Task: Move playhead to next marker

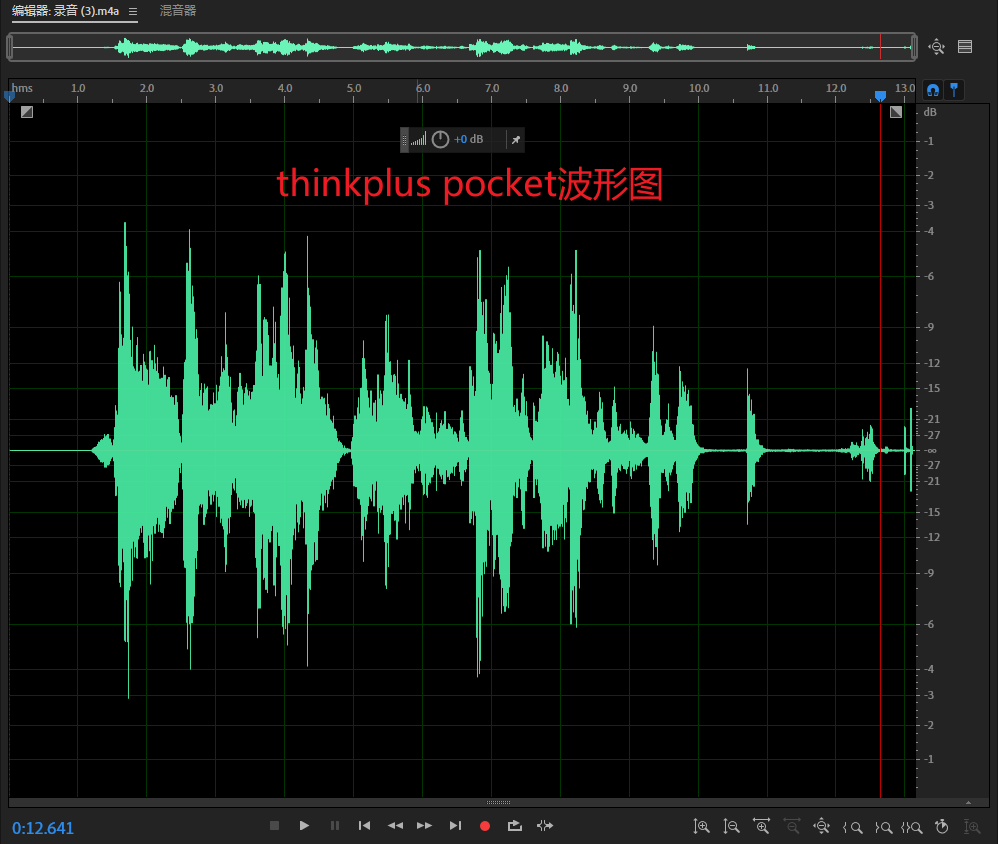Action: click(455, 826)
